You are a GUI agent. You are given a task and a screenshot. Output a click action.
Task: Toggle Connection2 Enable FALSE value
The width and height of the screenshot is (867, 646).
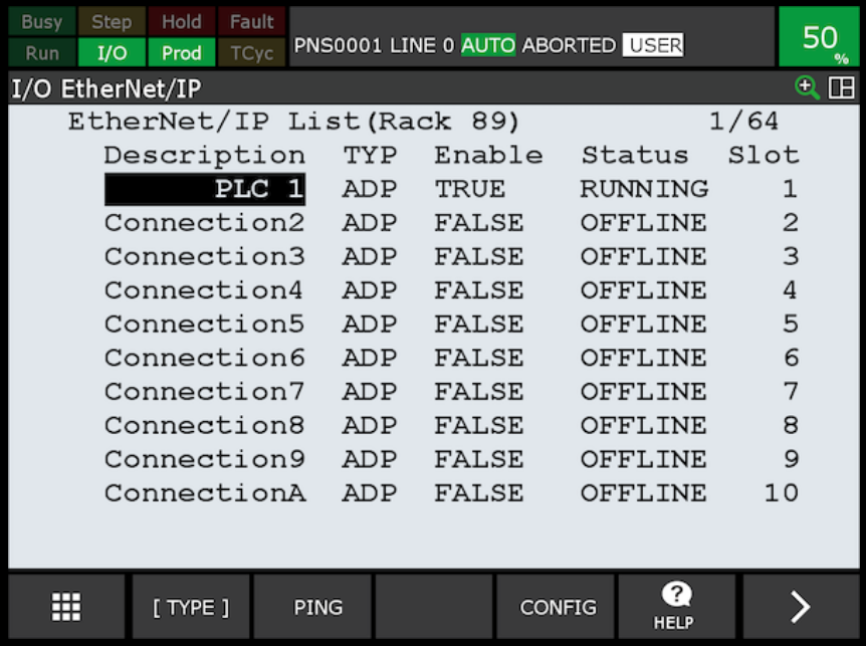[x=479, y=223]
